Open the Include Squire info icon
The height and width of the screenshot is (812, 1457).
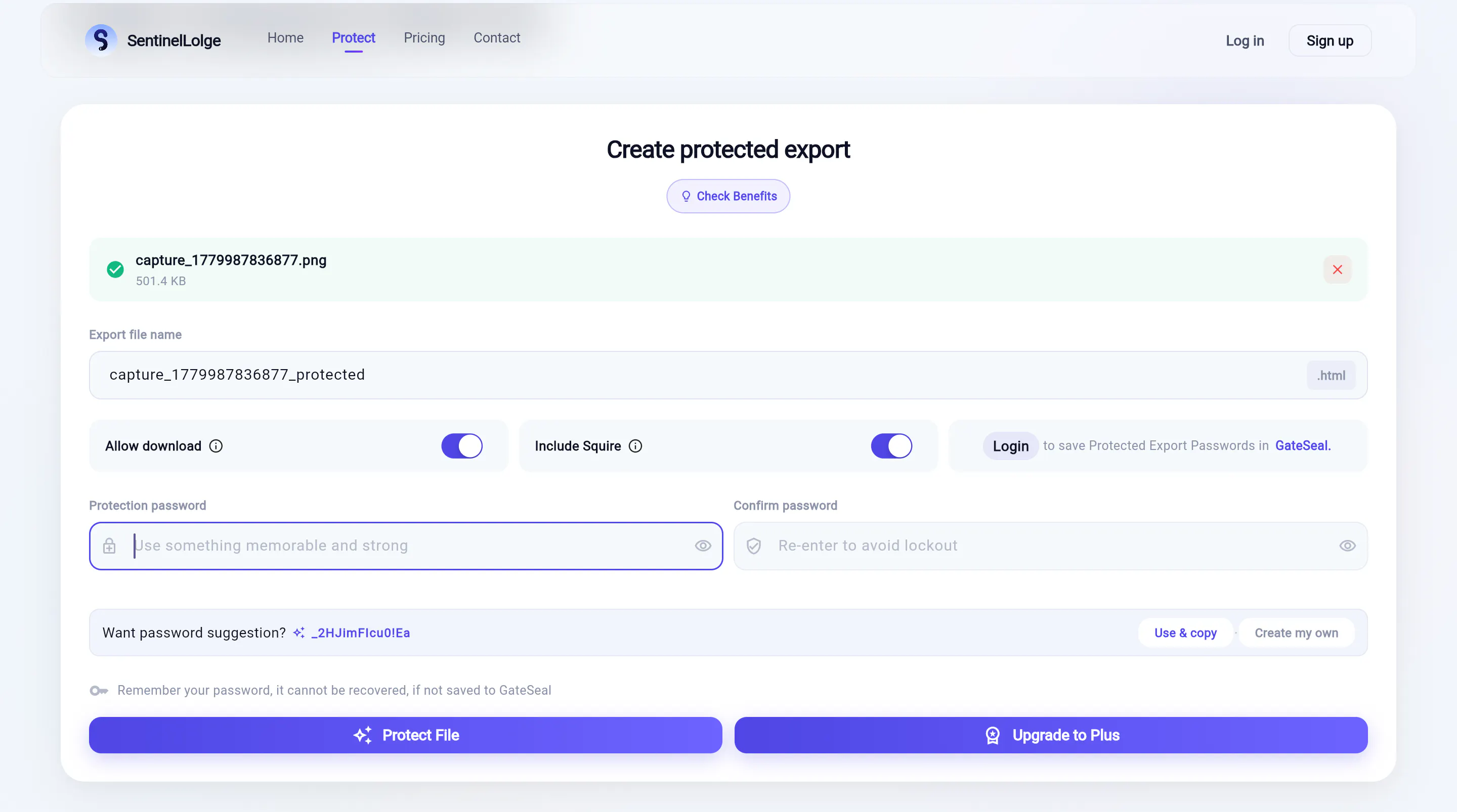pos(636,446)
